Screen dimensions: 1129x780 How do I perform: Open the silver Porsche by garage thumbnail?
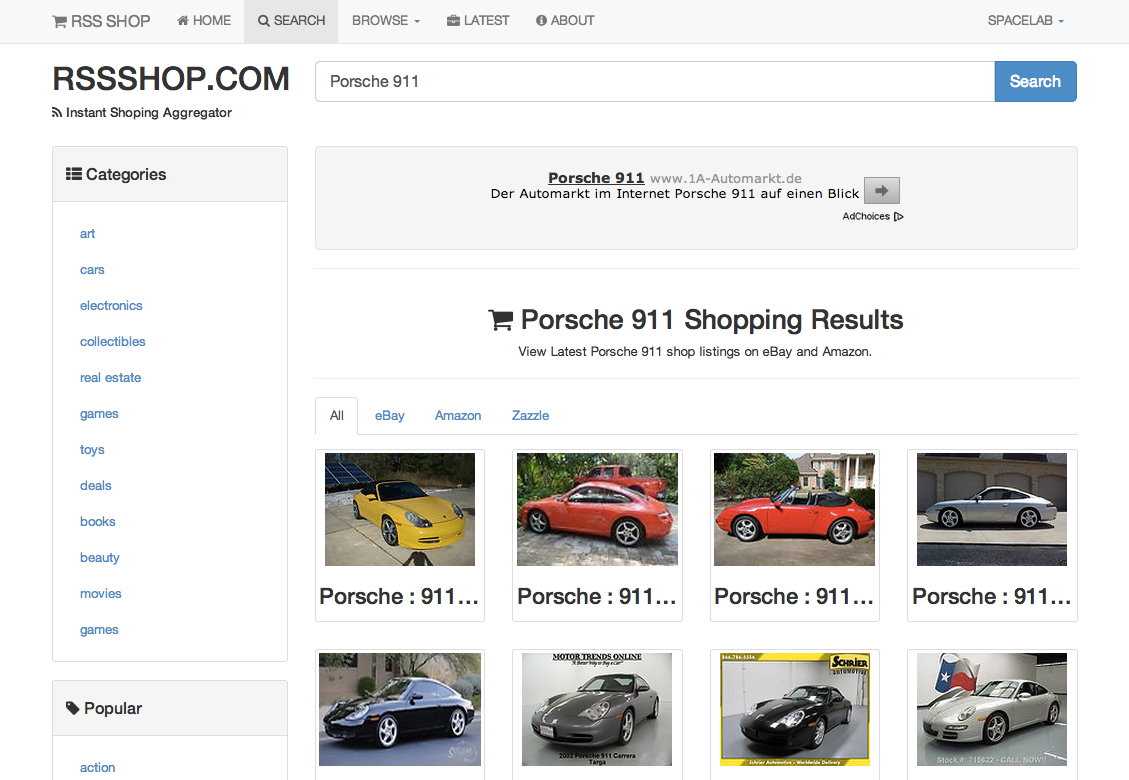(x=991, y=509)
